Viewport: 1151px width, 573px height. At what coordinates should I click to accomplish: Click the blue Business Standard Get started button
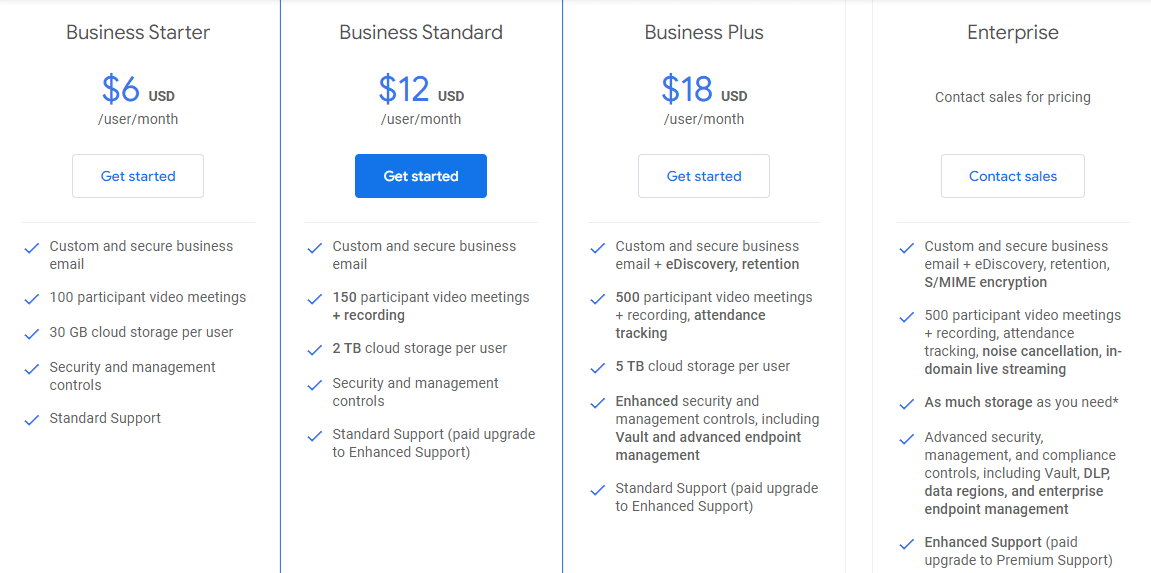coord(421,176)
